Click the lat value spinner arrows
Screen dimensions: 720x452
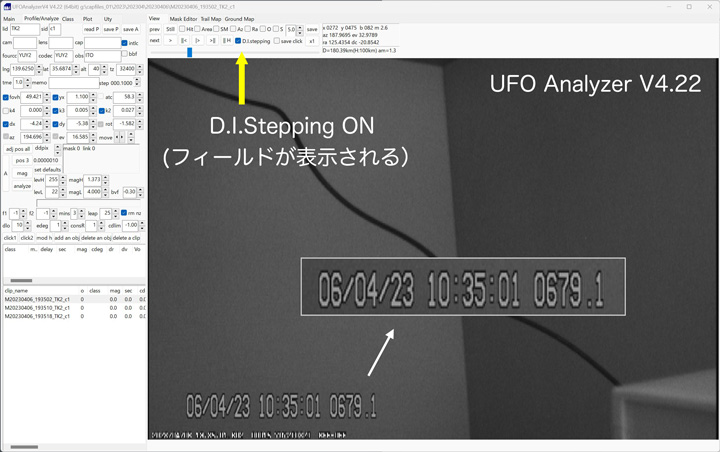pos(76,69)
